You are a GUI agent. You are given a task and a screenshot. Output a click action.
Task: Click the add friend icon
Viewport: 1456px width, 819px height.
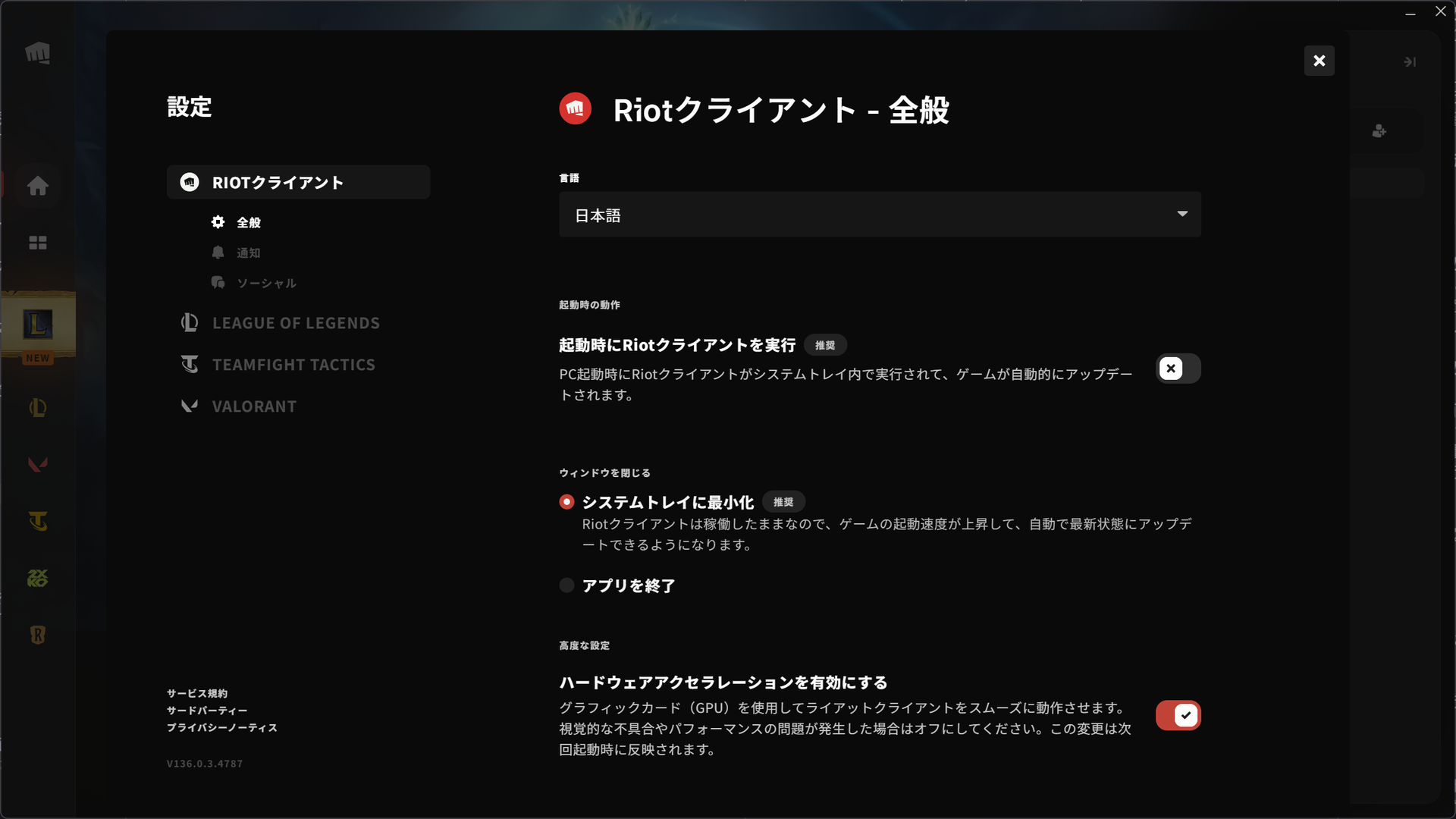click(x=1379, y=131)
